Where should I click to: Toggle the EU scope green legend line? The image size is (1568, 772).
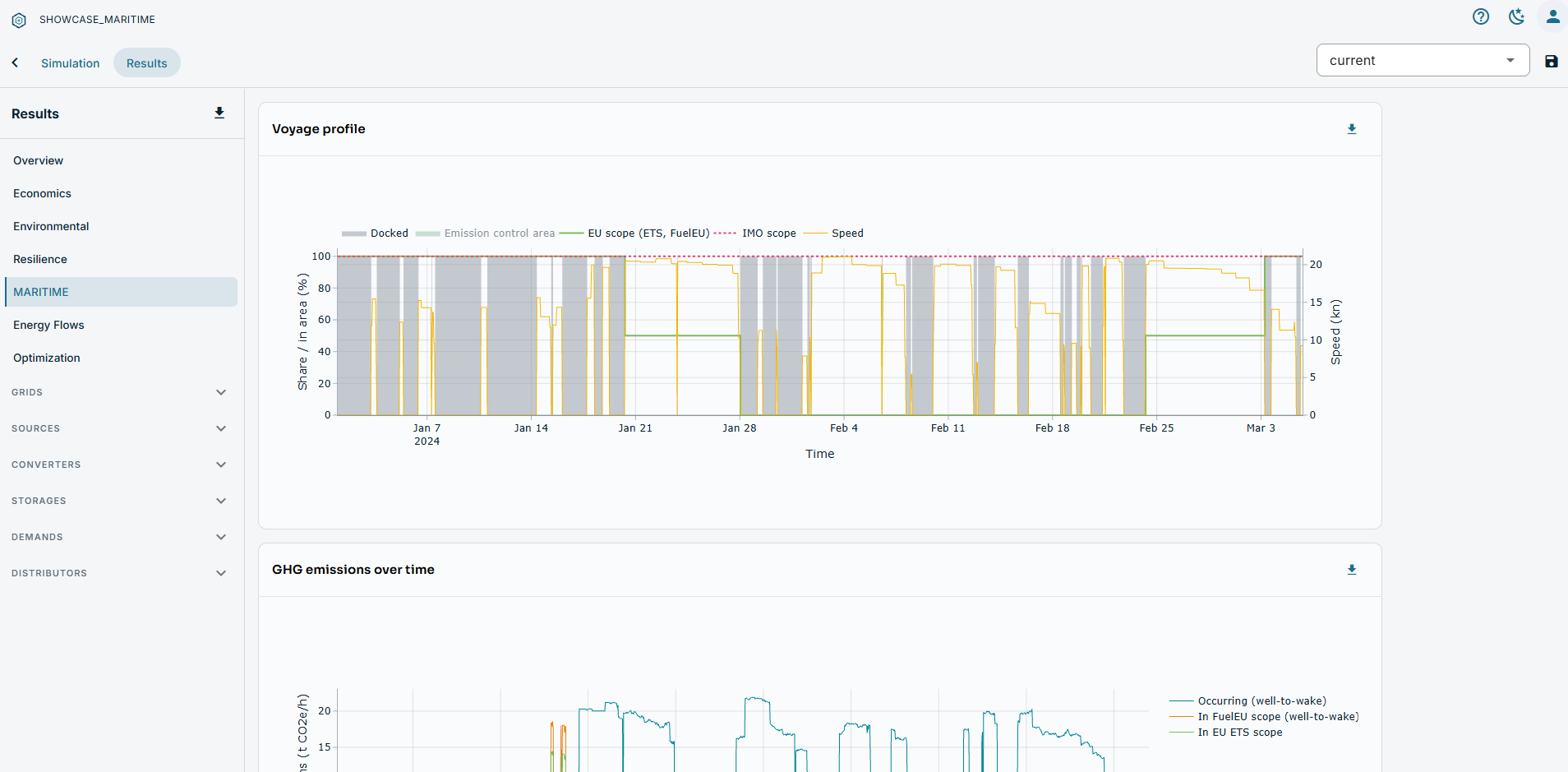[x=634, y=233]
